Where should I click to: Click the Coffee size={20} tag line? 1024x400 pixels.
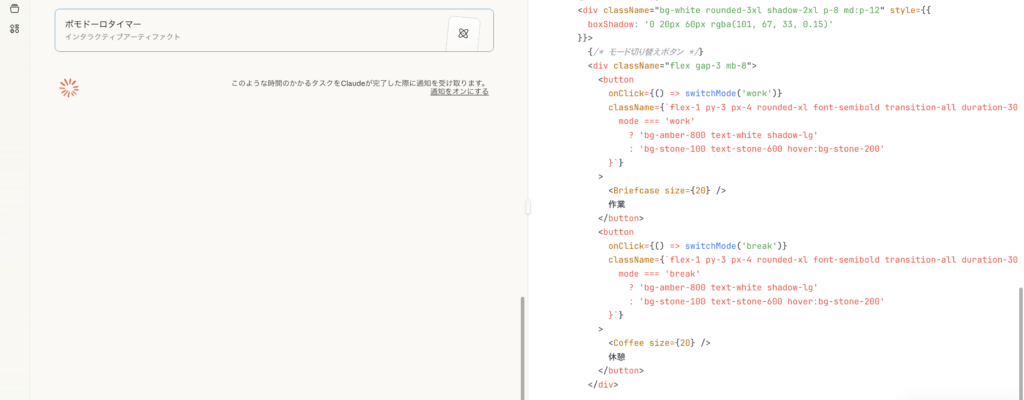click(658, 343)
